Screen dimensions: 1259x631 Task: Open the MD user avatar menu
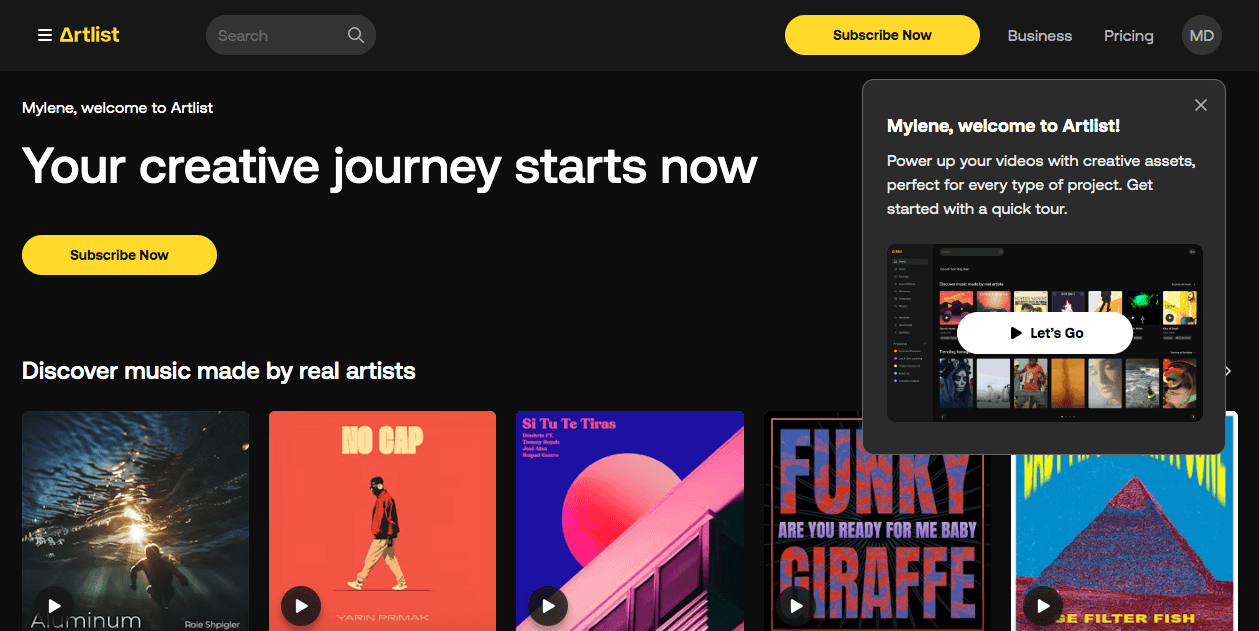click(x=1202, y=35)
